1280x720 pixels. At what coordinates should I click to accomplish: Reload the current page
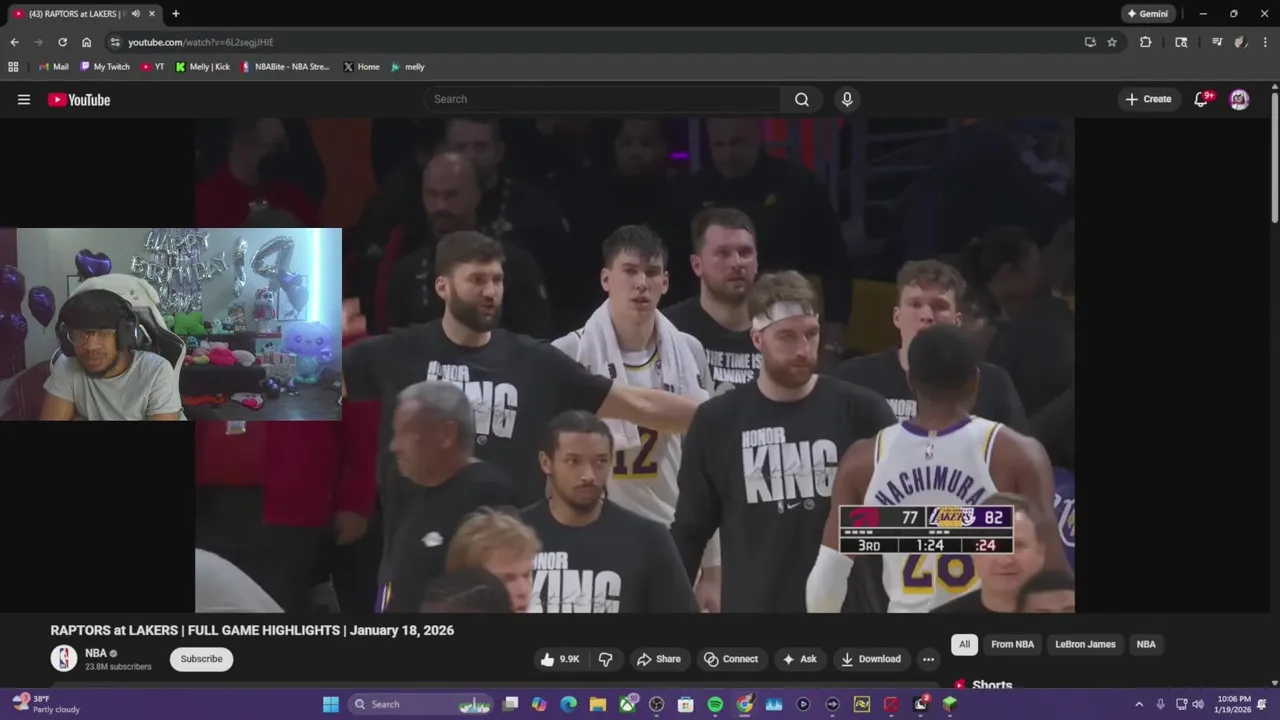tap(62, 42)
